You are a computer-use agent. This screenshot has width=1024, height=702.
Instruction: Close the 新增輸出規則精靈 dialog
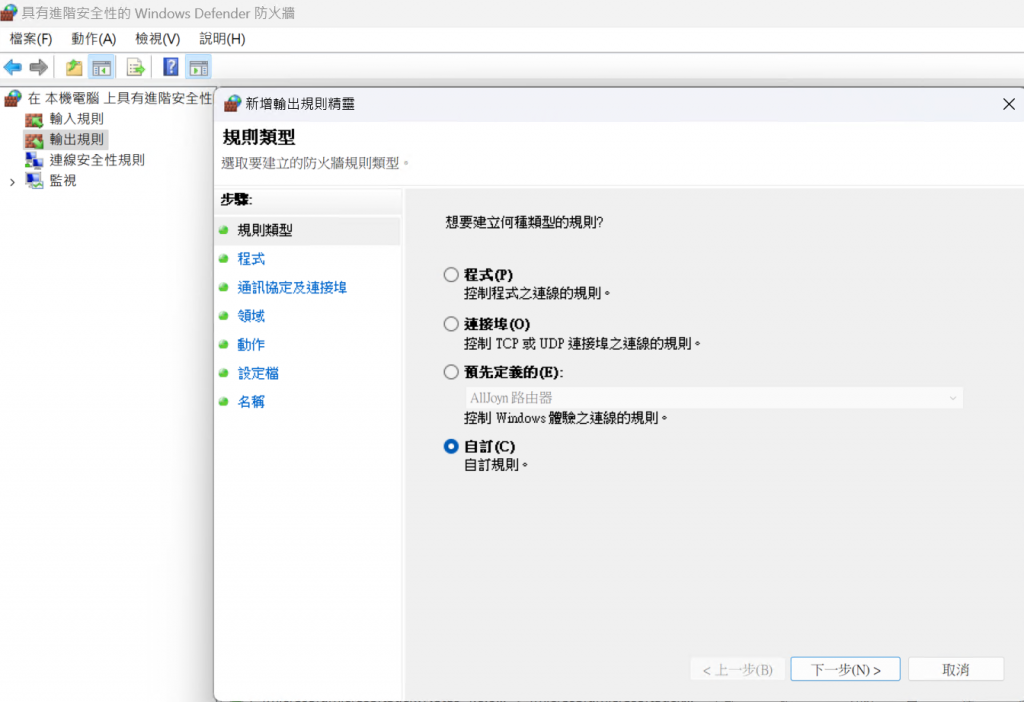[1009, 104]
